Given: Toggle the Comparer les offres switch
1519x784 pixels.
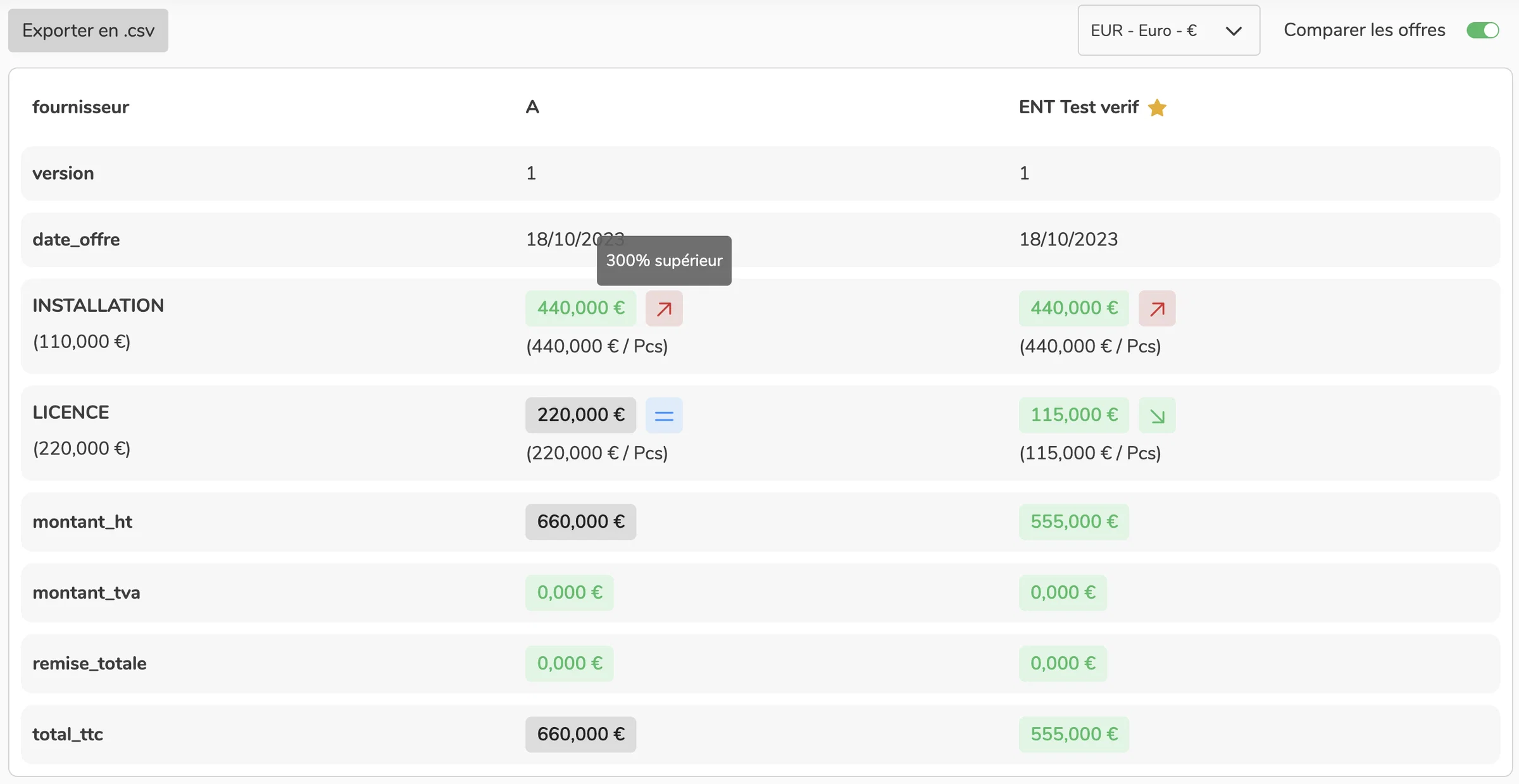Looking at the screenshot, I should pyautogui.click(x=1482, y=30).
